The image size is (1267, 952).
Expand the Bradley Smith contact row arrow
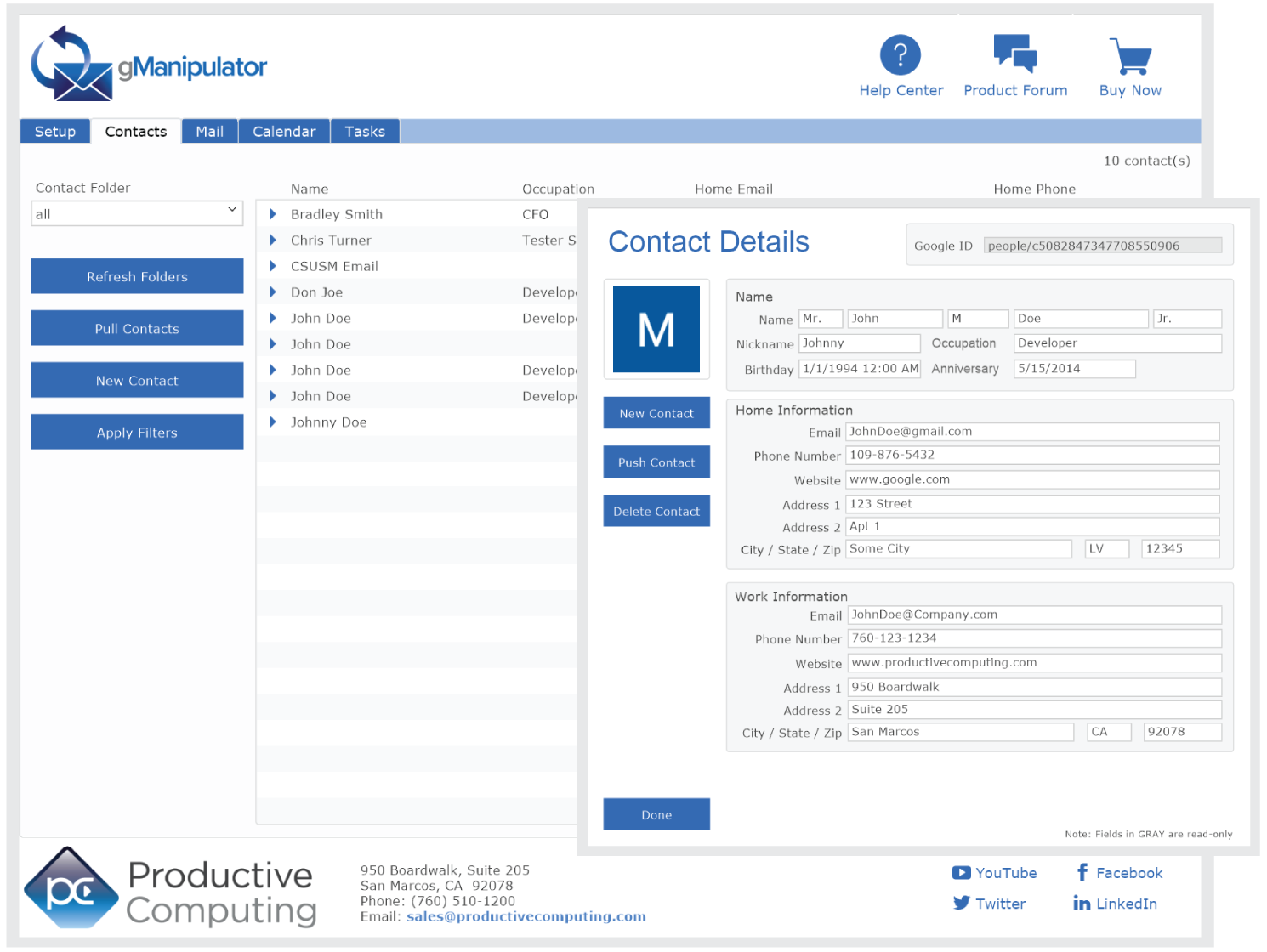tap(273, 214)
